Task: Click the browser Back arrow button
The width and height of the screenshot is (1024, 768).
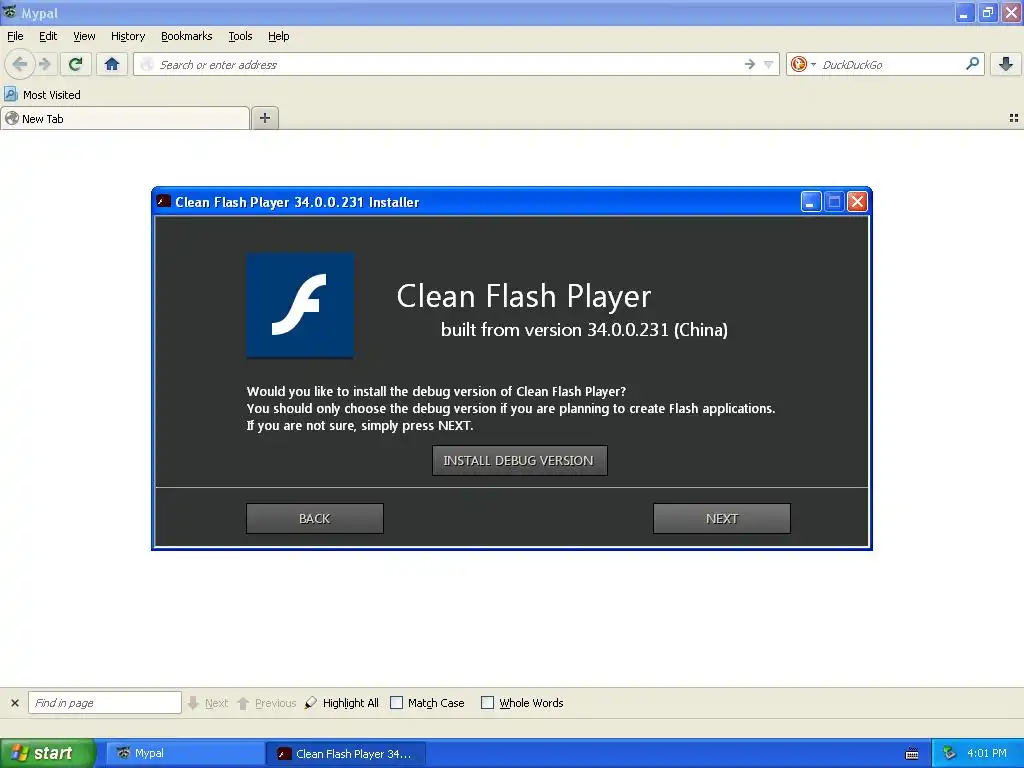Action: [20, 64]
